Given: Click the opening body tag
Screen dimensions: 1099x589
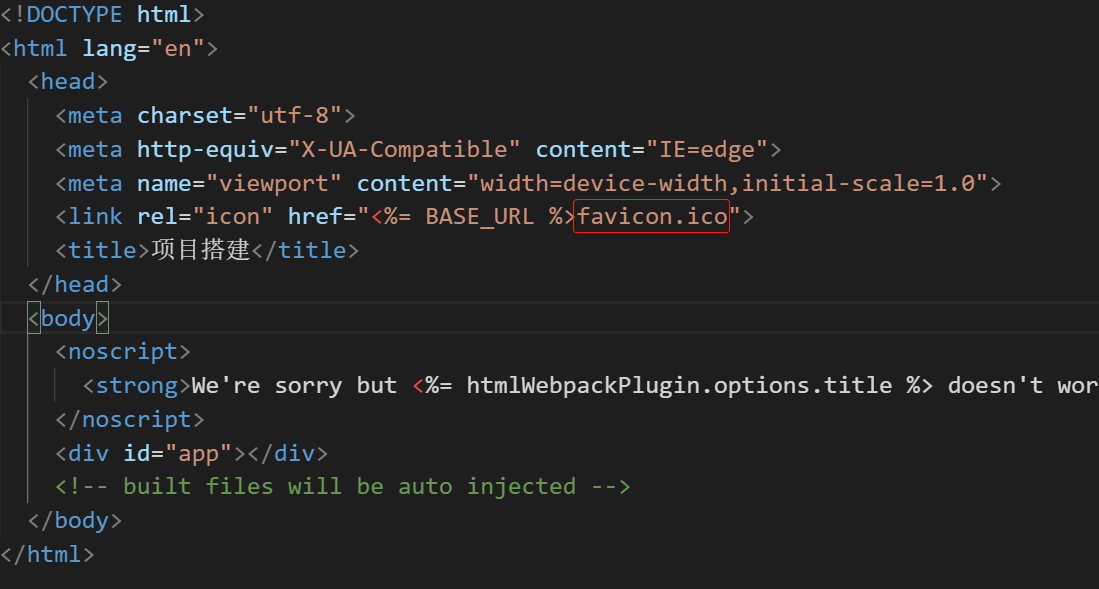Looking at the screenshot, I should tap(68, 318).
